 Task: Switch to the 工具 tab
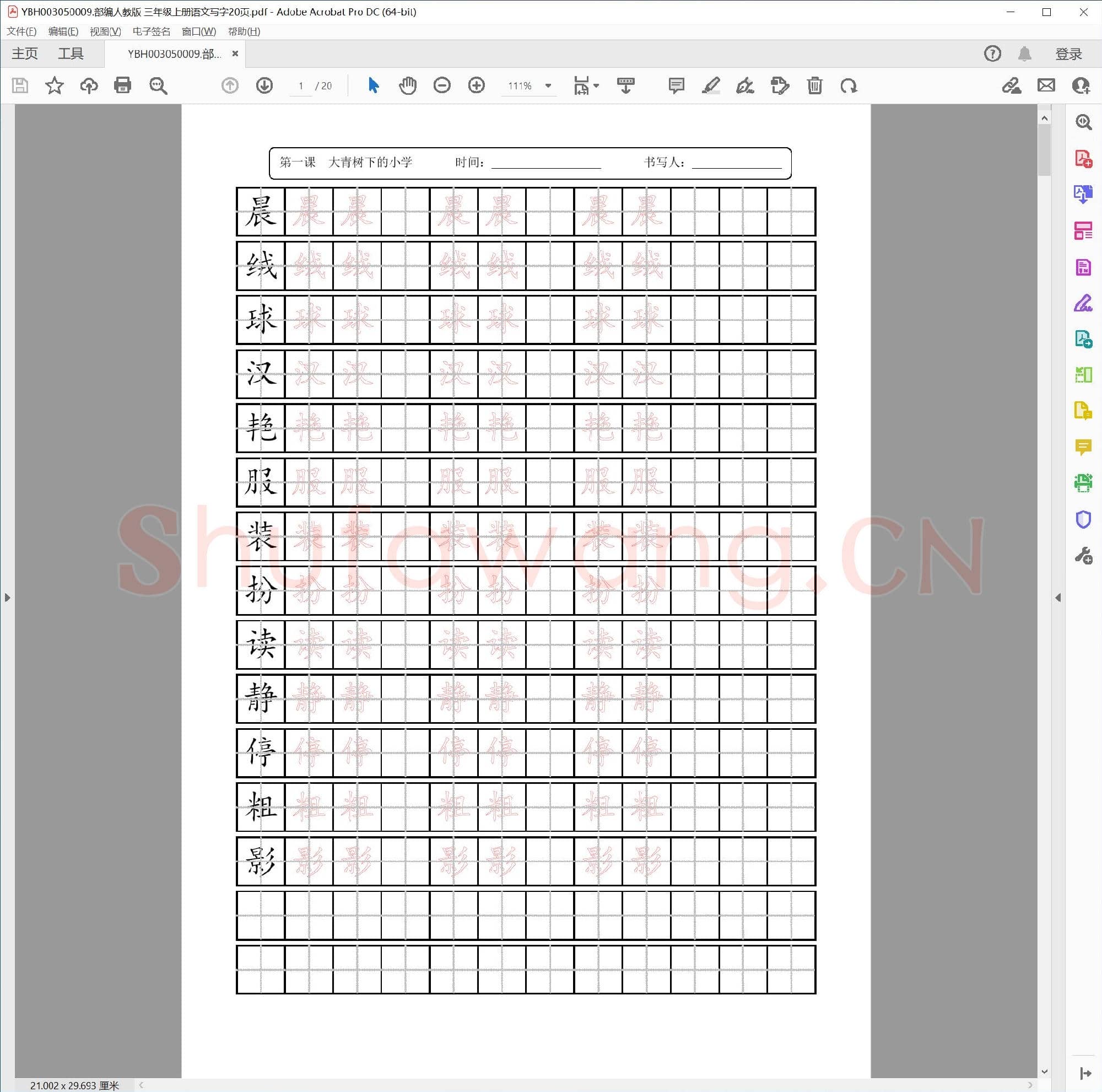click(71, 53)
